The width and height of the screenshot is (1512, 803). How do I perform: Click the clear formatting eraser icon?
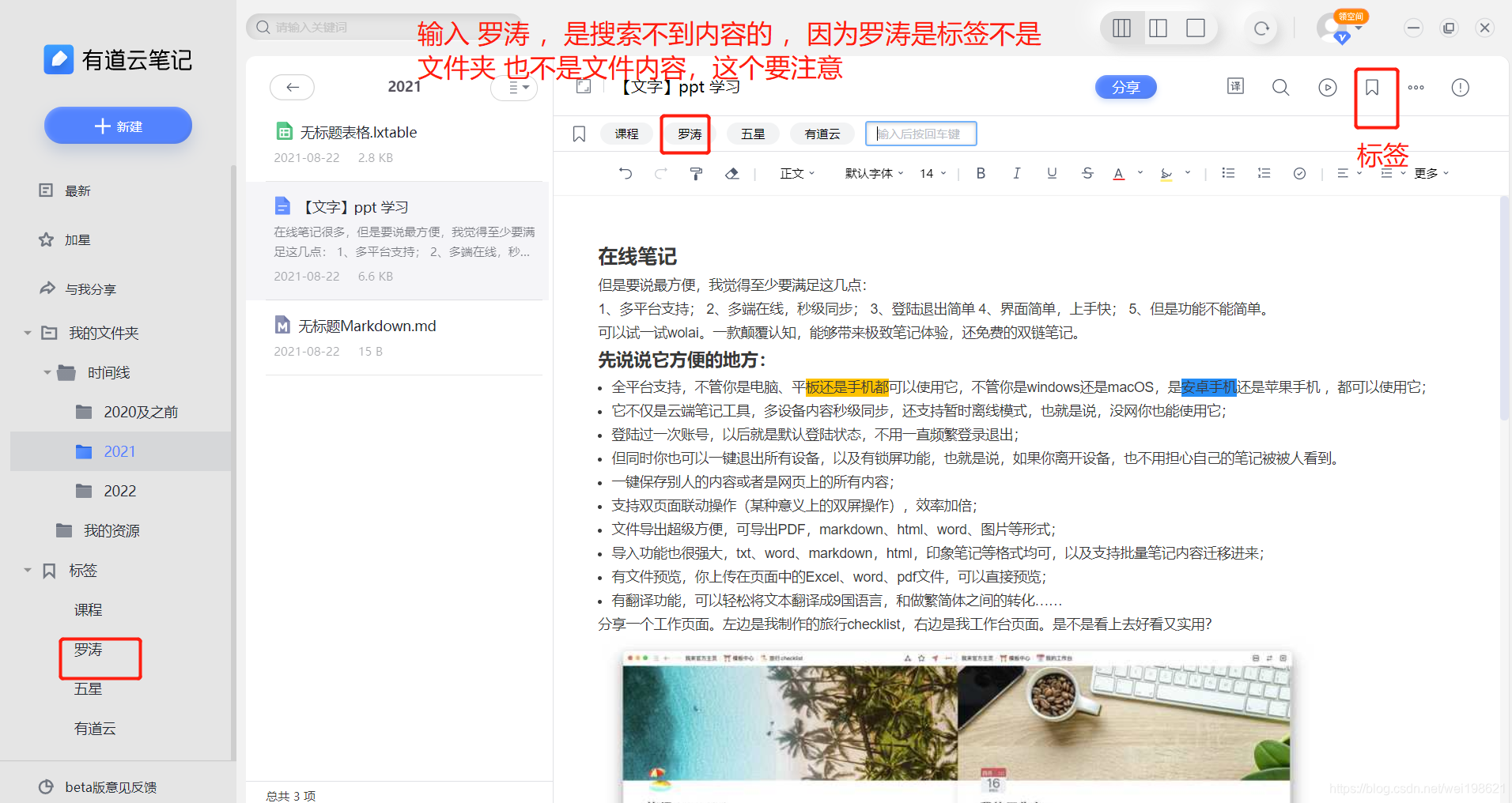[x=732, y=173]
